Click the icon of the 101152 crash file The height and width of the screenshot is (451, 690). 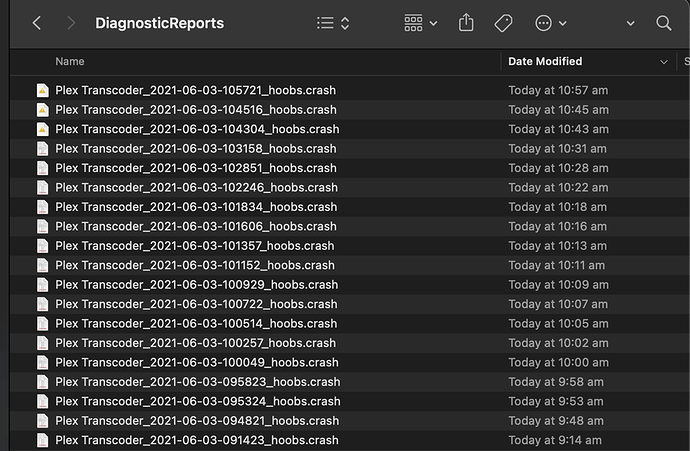click(42, 265)
